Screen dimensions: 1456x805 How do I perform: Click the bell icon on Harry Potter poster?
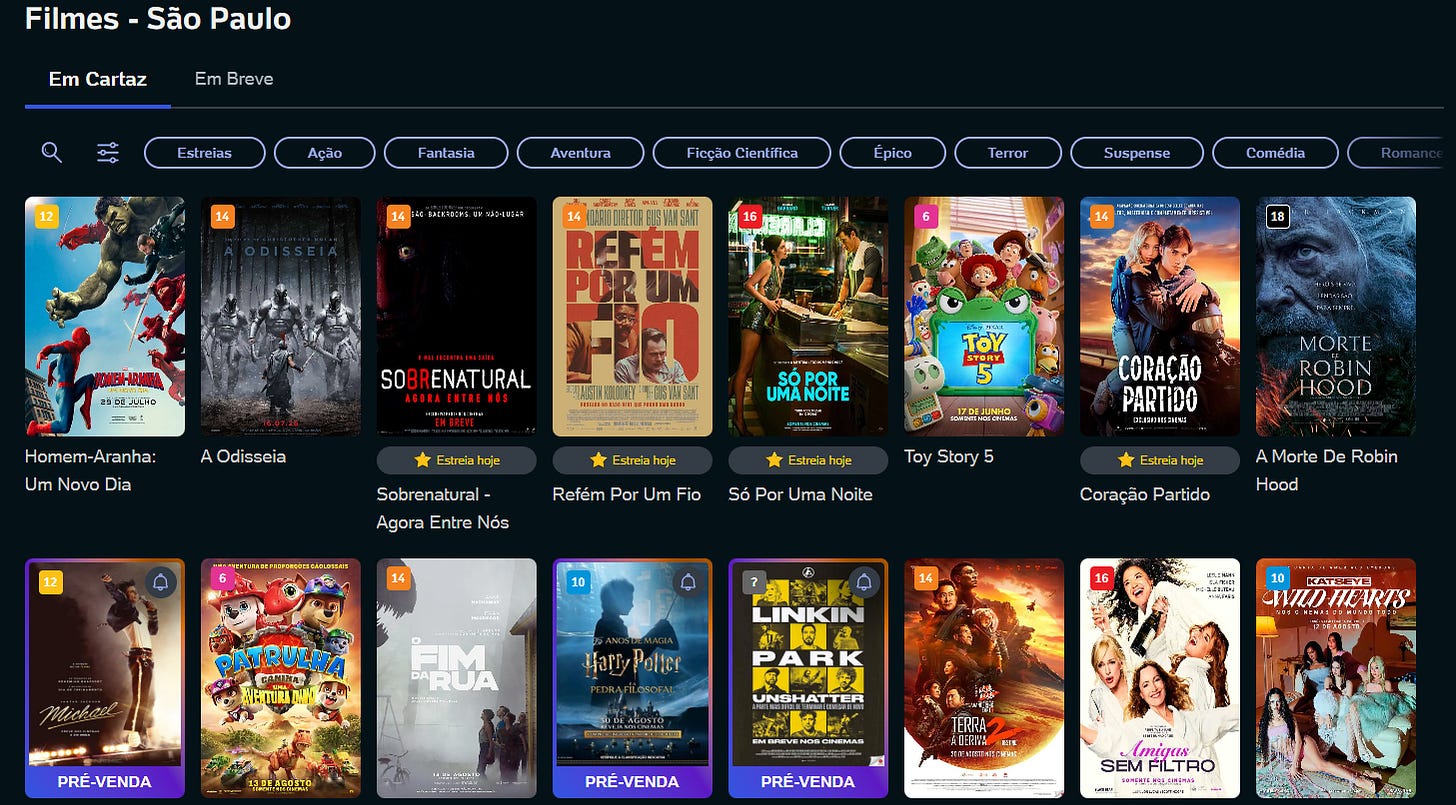[x=689, y=583]
